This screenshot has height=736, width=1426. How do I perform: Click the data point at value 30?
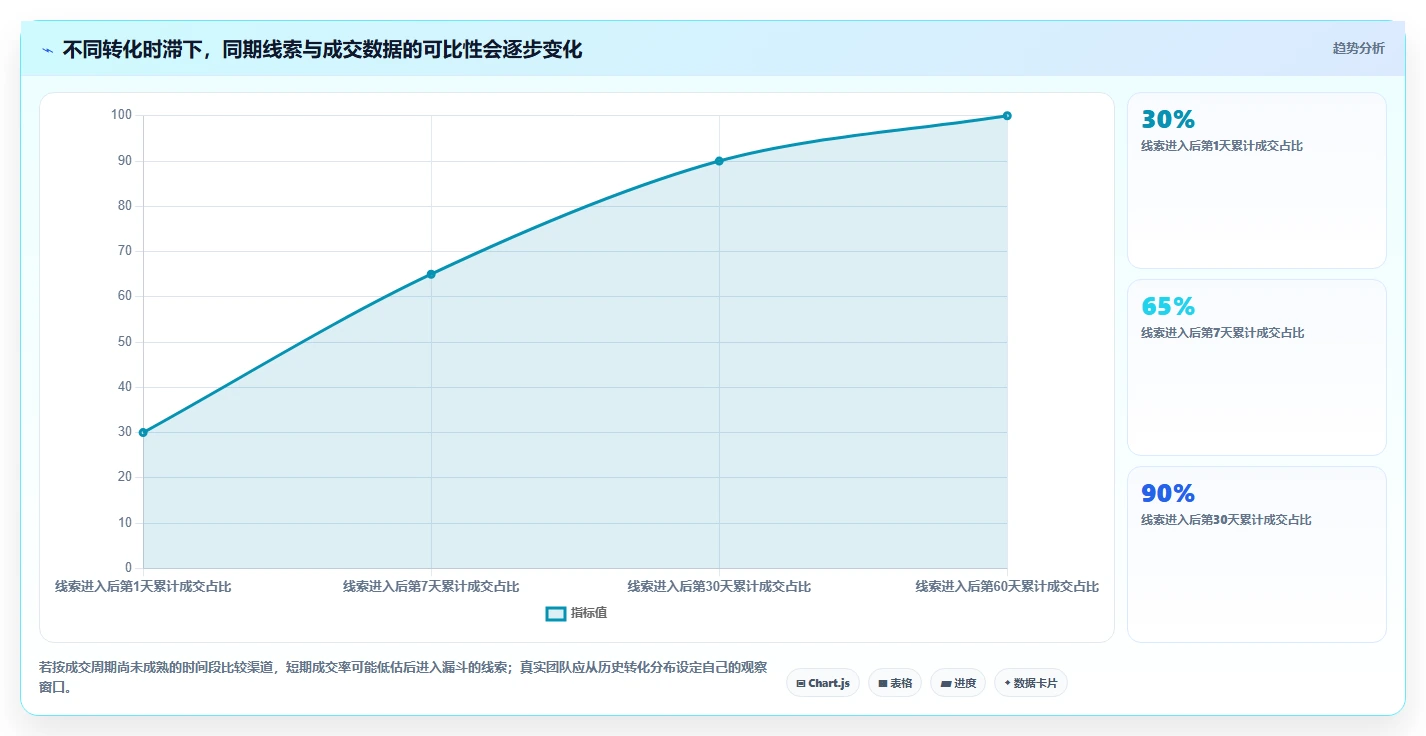click(143, 432)
